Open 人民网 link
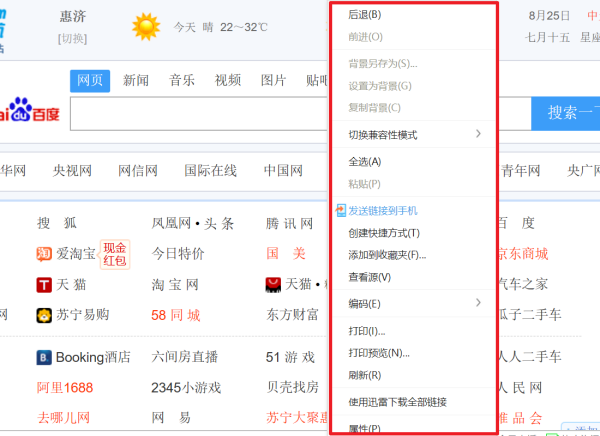Screen dimensions: 600x436 [520, 388]
